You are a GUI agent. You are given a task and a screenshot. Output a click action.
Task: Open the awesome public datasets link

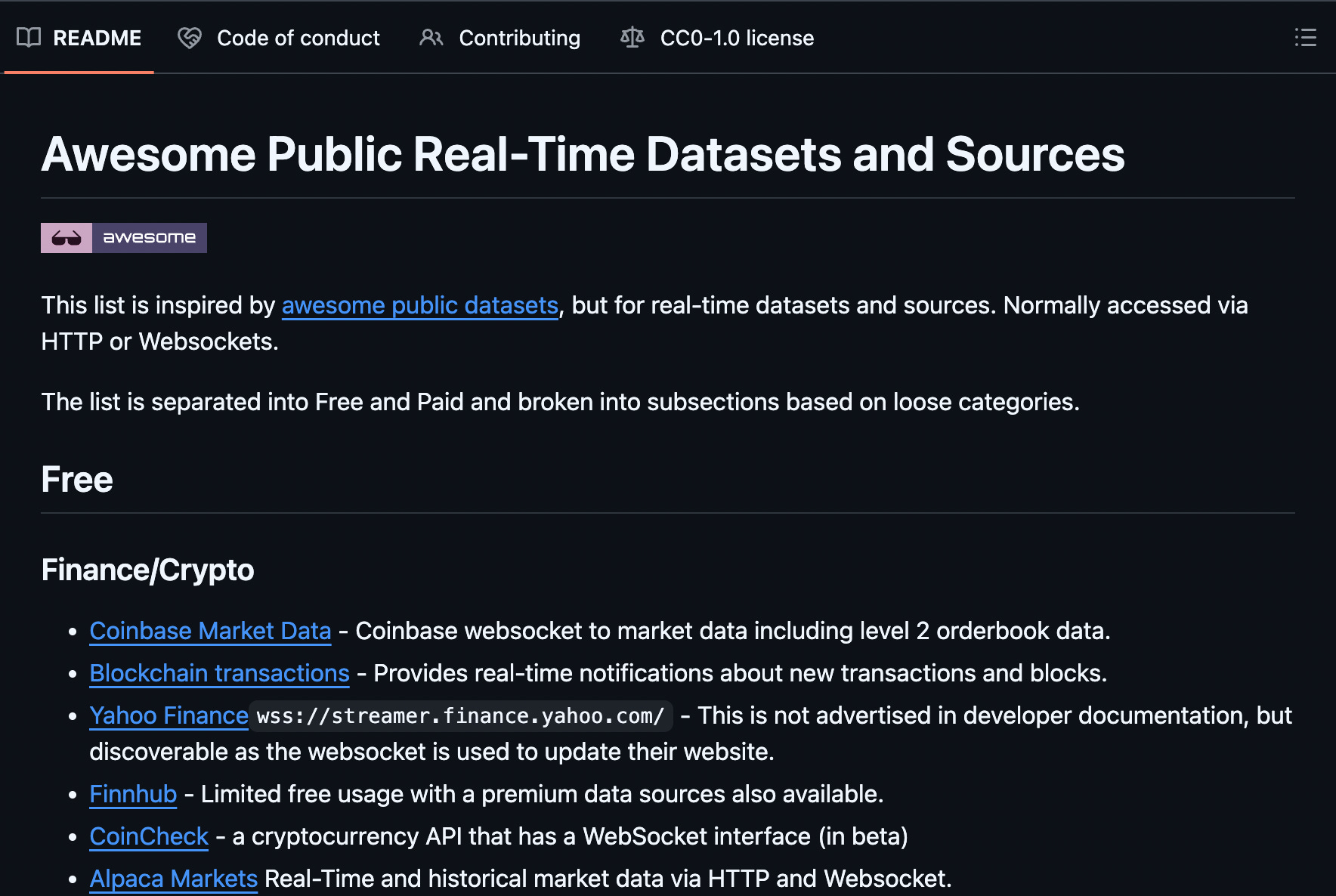click(x=419, y=305)
